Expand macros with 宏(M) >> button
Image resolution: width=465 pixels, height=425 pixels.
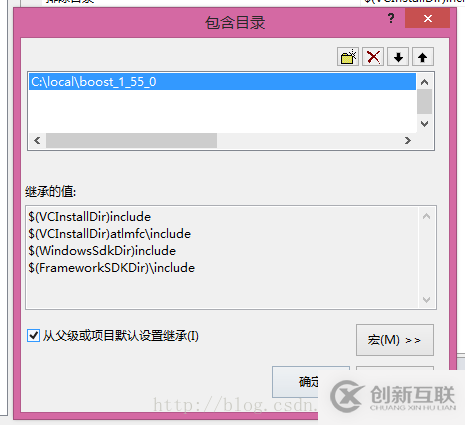tap(395, 340)
